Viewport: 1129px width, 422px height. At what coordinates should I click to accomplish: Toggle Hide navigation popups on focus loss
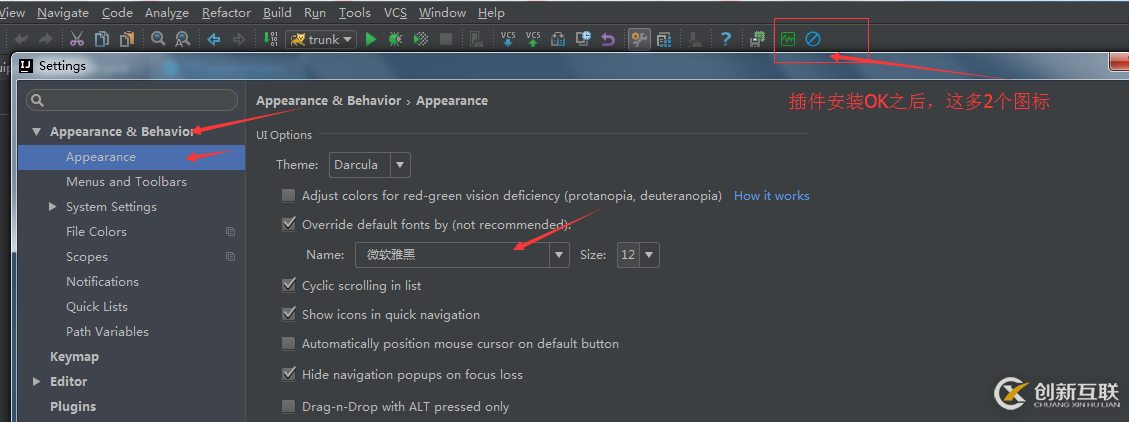(288, 374)
